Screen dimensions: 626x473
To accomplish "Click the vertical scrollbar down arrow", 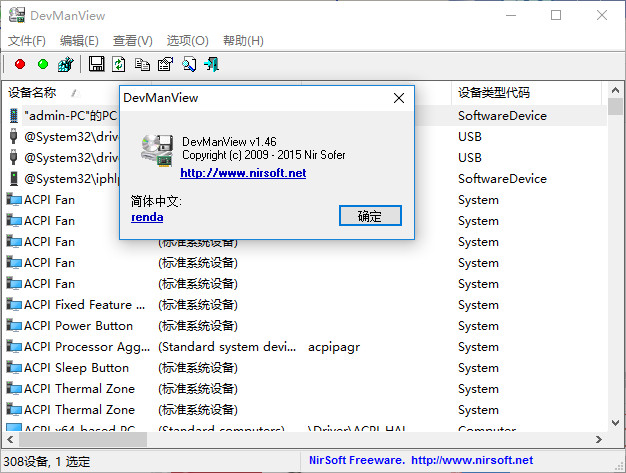I will tap(615, 423).
